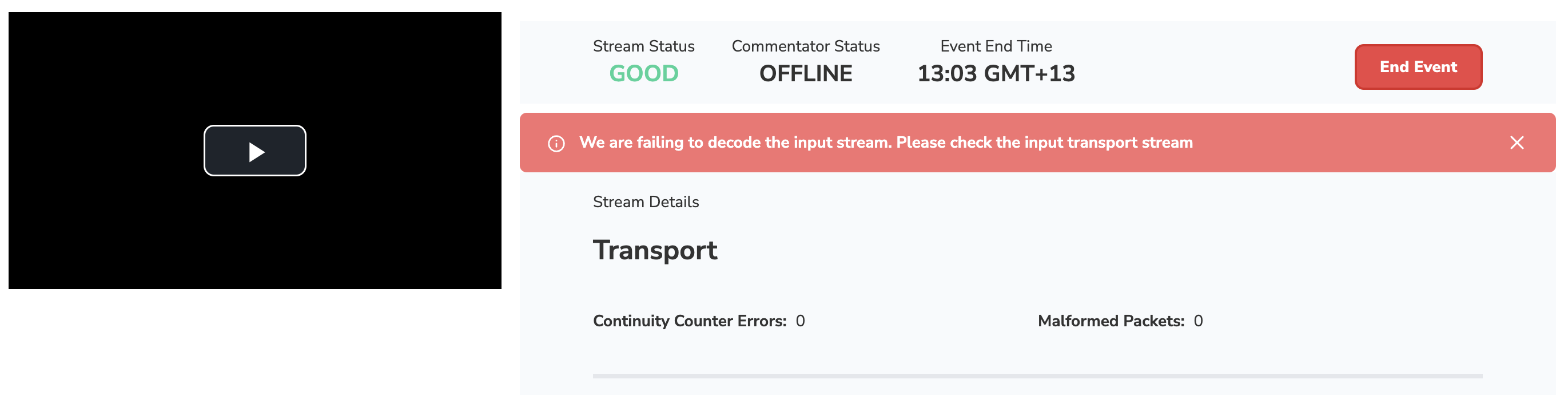Click the Continuity Counter Errors value 0
Image resolution: width=1568 pixels, height=395 pixels.
point(801,321)
